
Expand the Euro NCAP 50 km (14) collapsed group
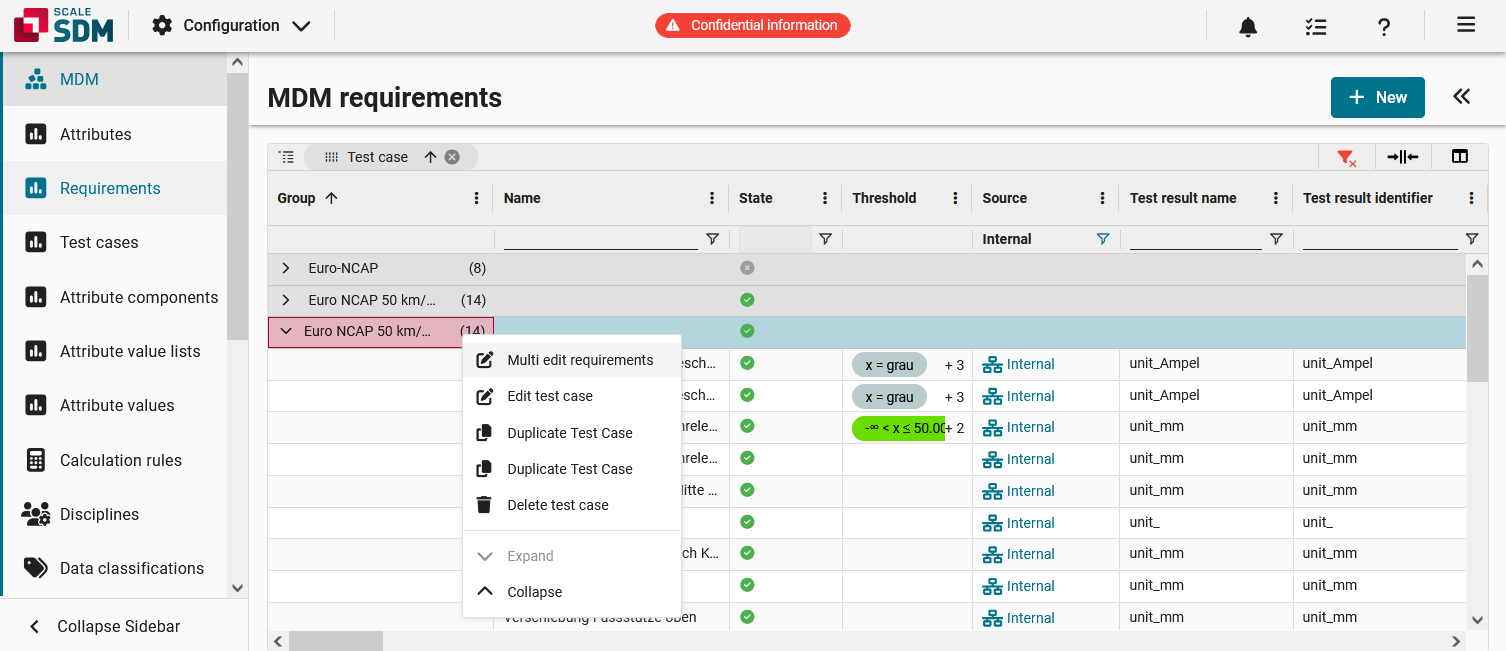[x=286, y=300]
